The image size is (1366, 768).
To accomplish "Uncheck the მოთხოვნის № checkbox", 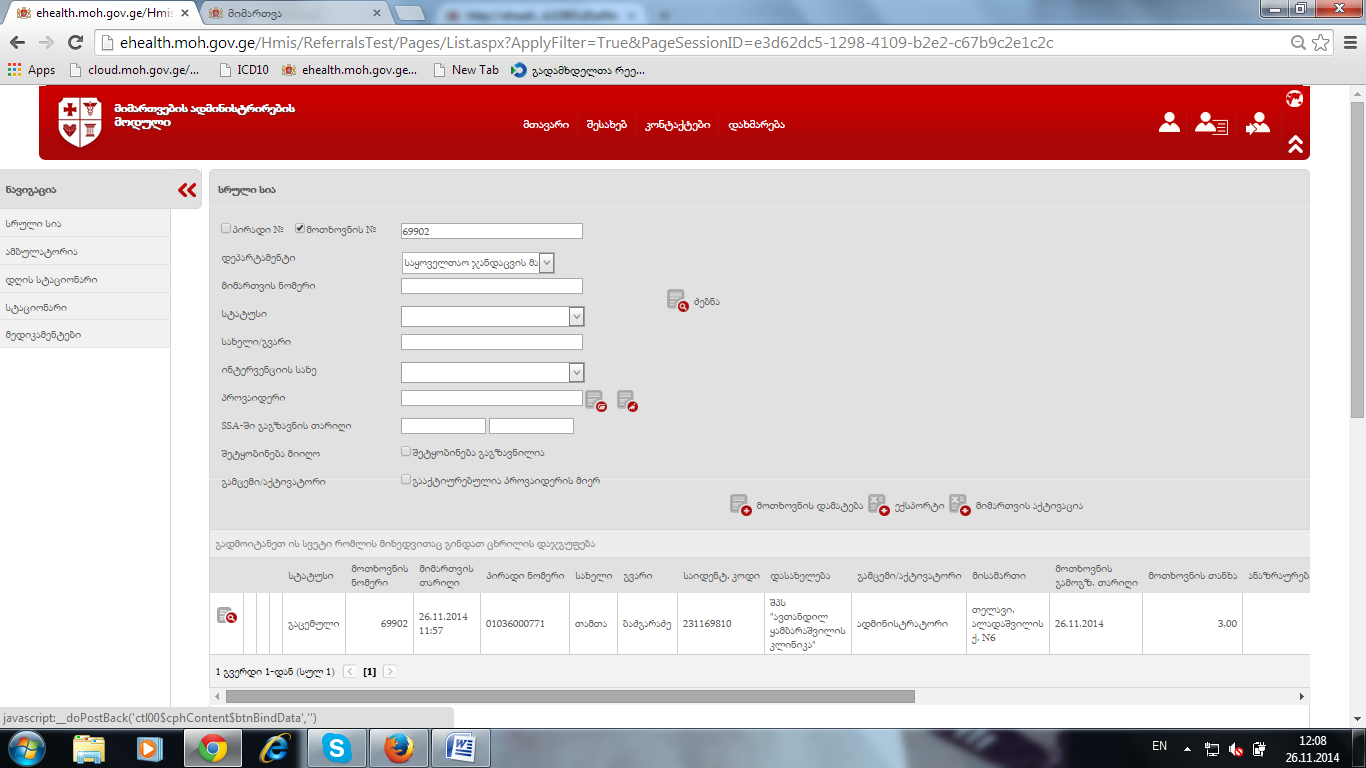I will (300, 229).
